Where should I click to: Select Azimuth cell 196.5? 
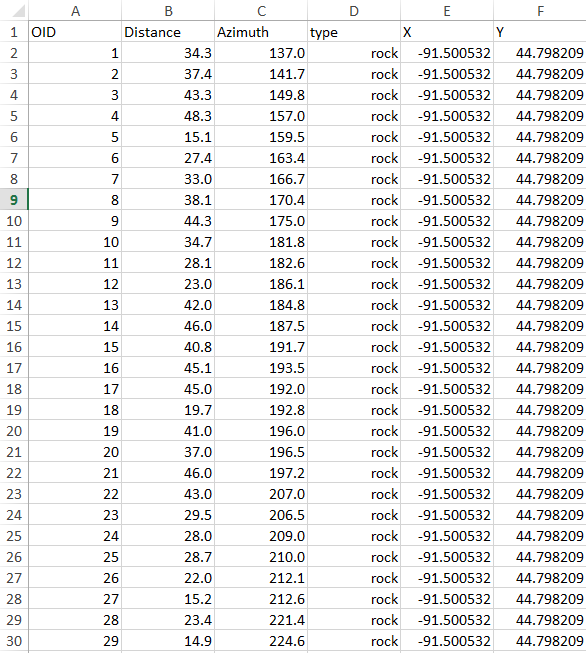[x=261, y=452]
